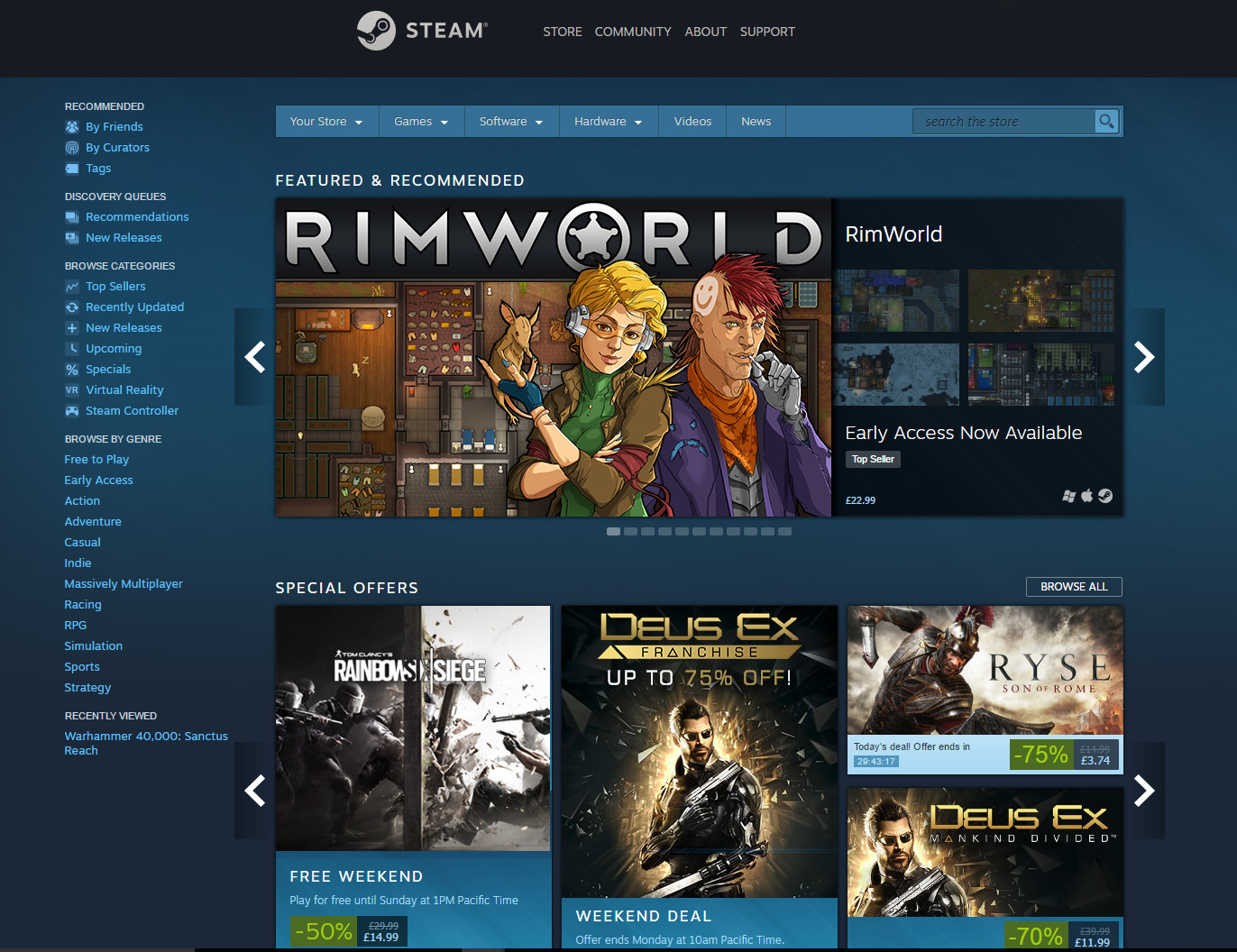Viewport: 1237px width, 952px height.
Task: Open the Adventure genre link
Action: pos(93,522)
